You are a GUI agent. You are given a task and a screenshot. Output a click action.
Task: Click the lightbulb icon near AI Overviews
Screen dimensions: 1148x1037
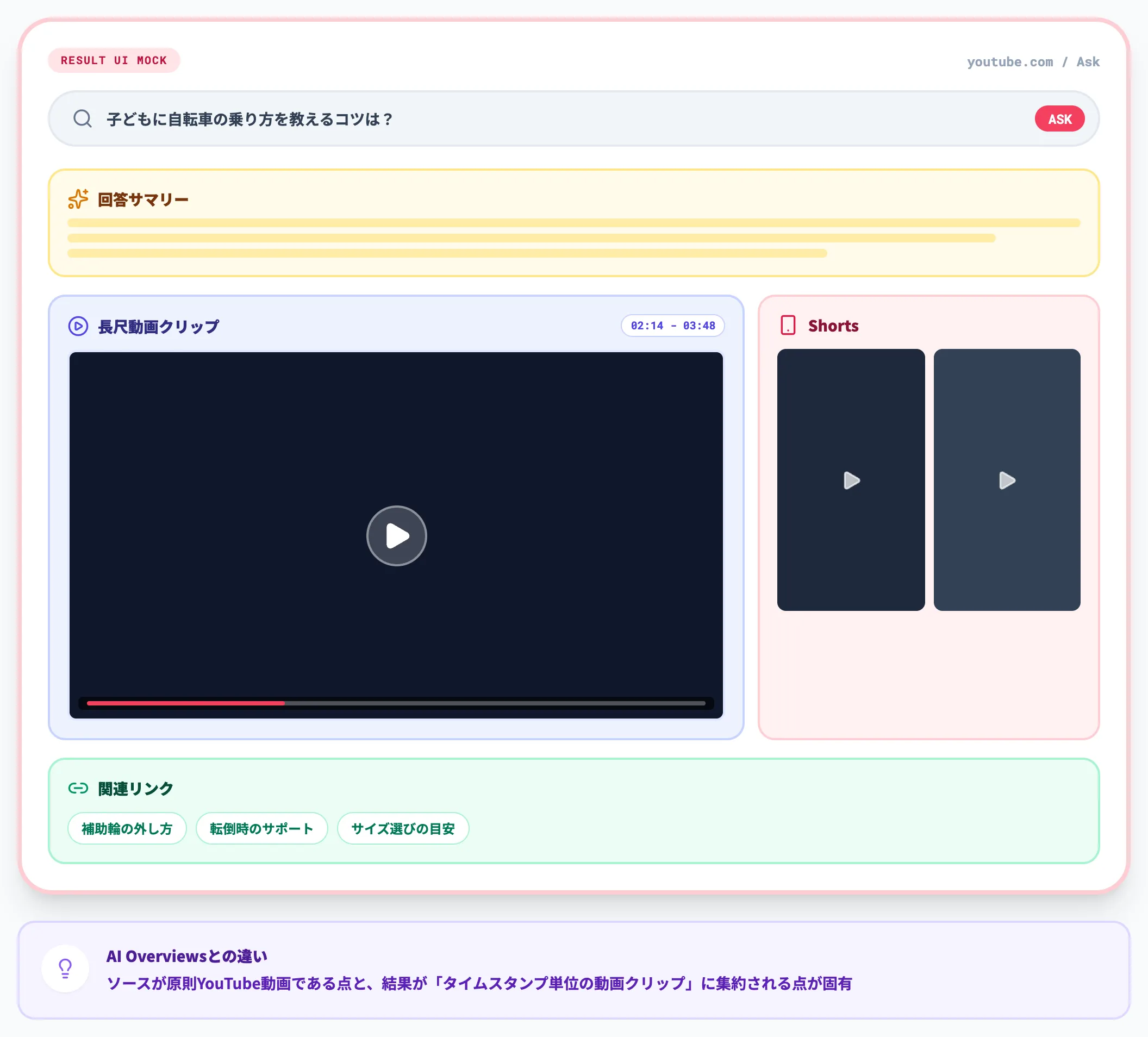click(x=65, y=968)
